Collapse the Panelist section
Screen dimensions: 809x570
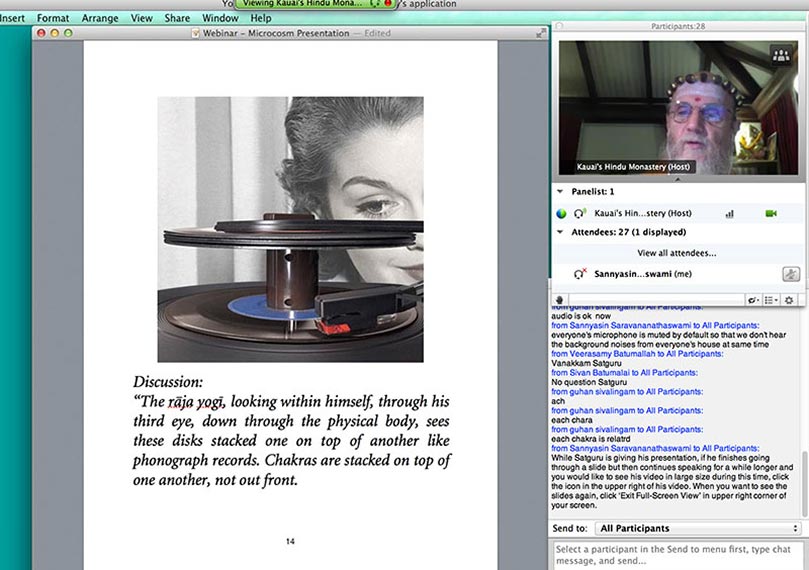click(560, 191)
